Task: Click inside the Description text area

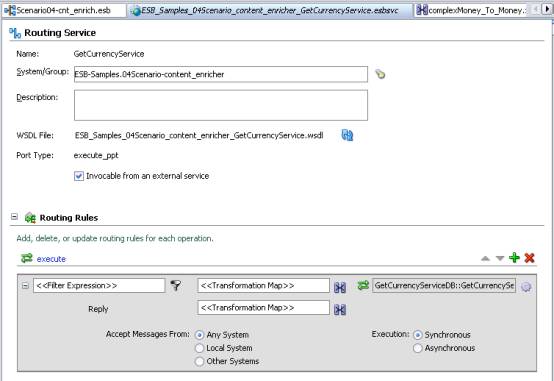Action: pyautogui.click(x=221, y=105)
